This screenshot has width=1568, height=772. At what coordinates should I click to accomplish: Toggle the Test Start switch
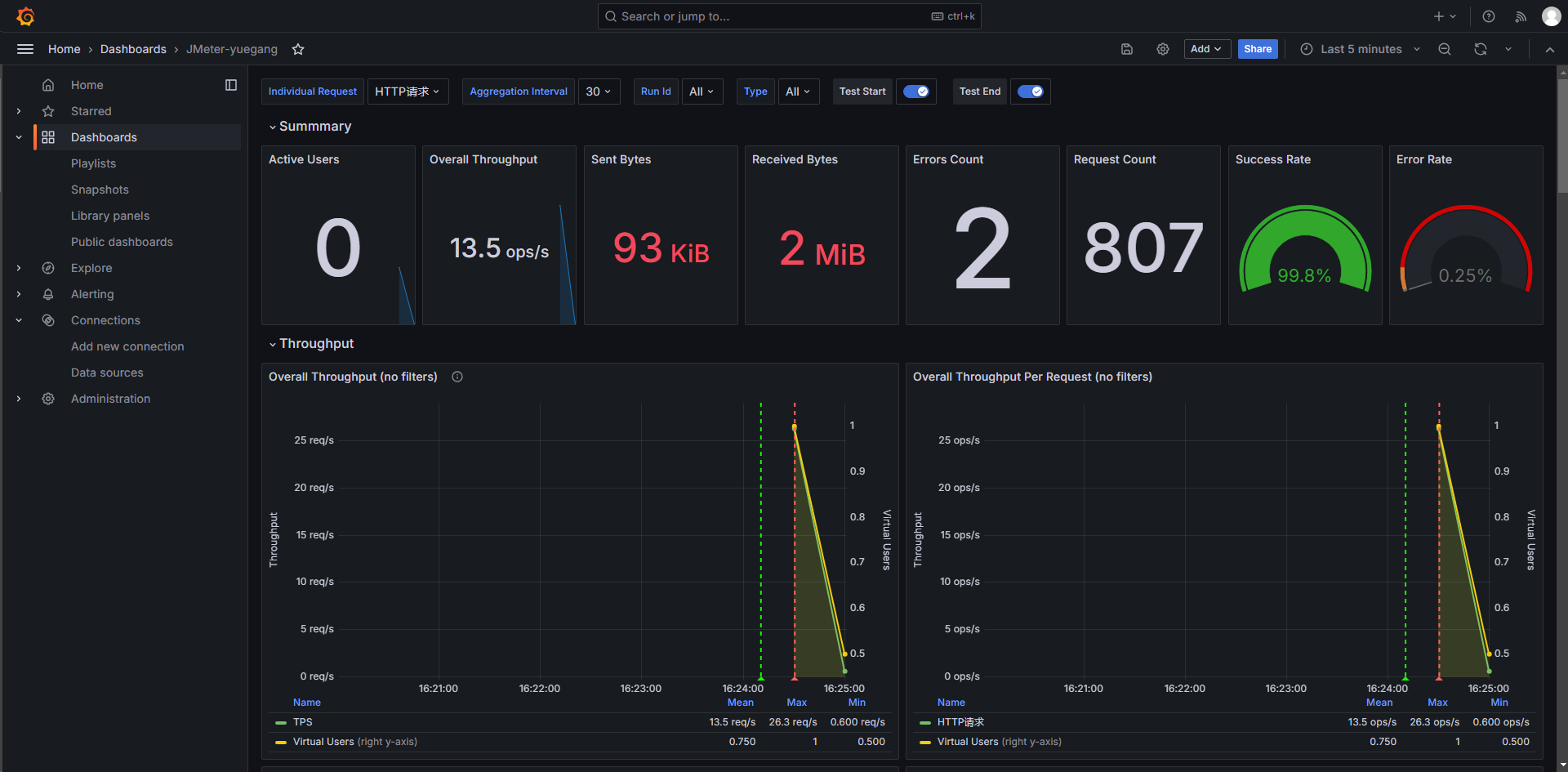click(916, 91)
